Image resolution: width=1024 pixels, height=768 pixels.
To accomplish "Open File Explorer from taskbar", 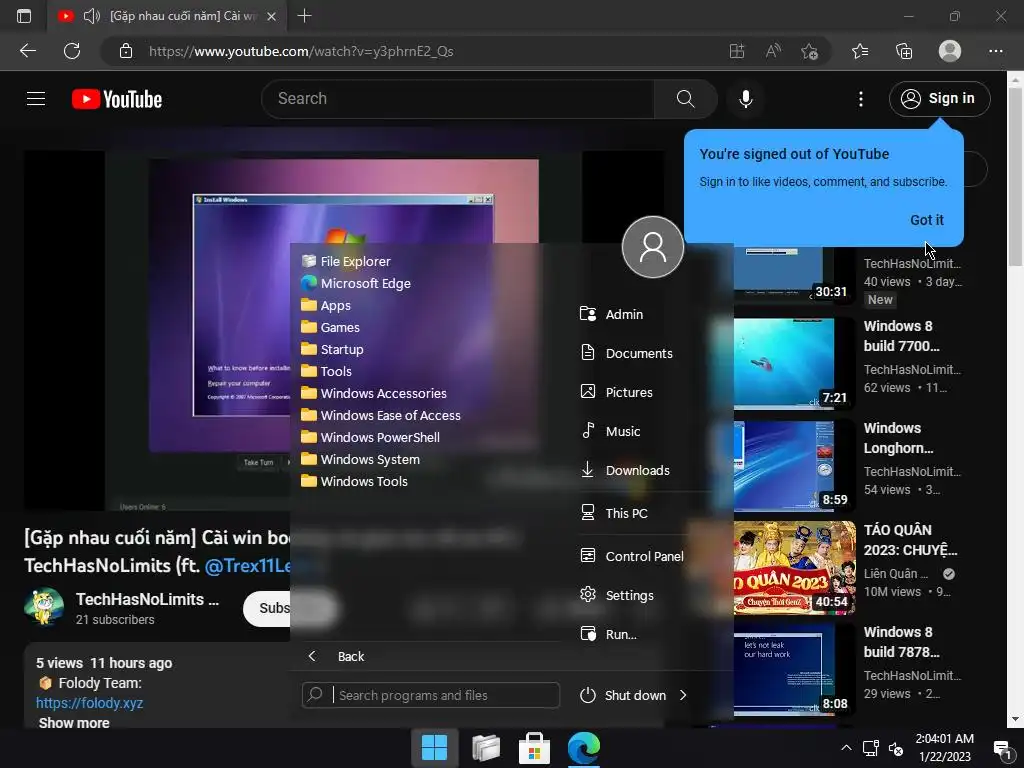I will click(485, 748).
